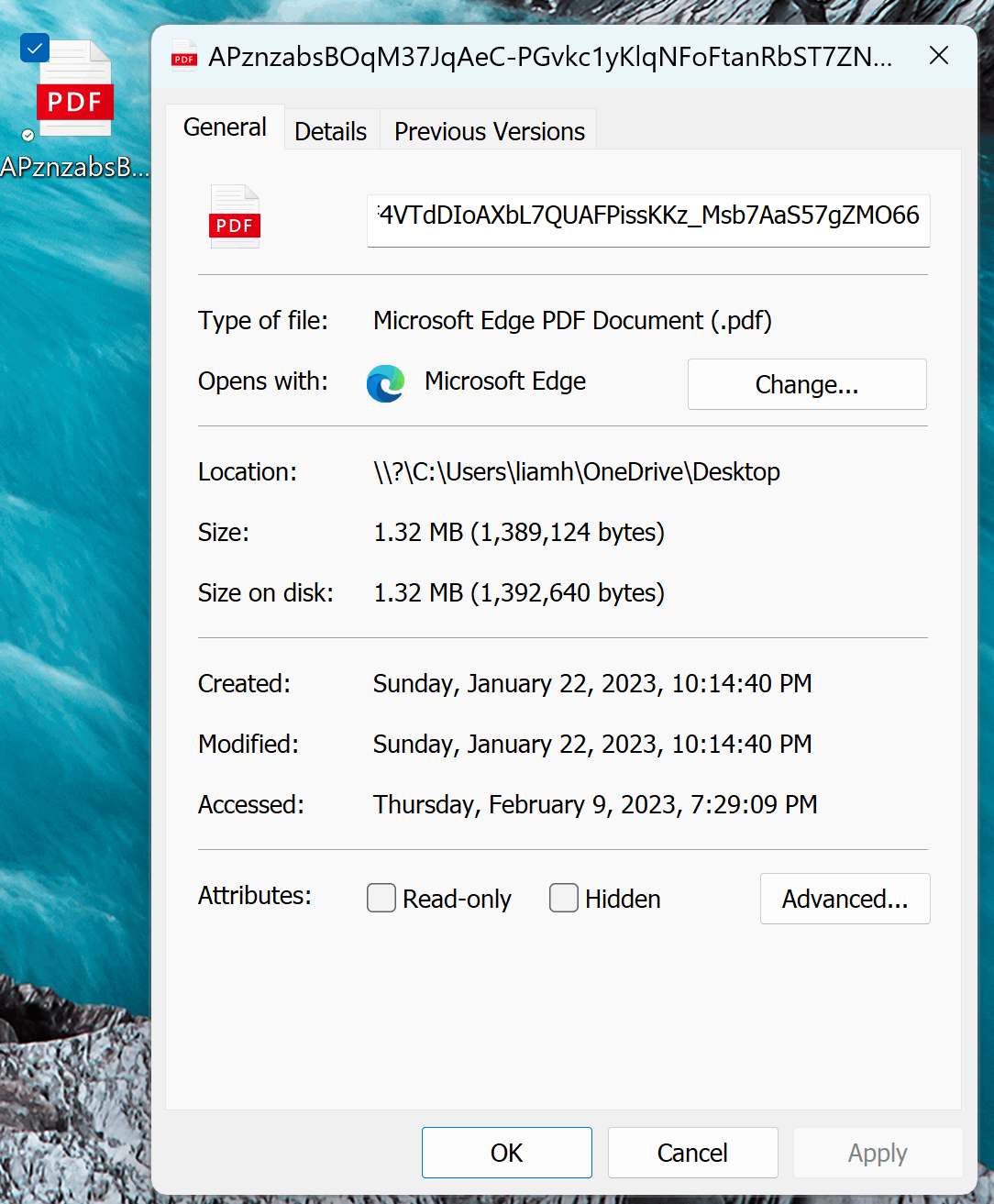Click the size value 1.32 MB (1,389,124 bytes)

(x=519, y=532)
